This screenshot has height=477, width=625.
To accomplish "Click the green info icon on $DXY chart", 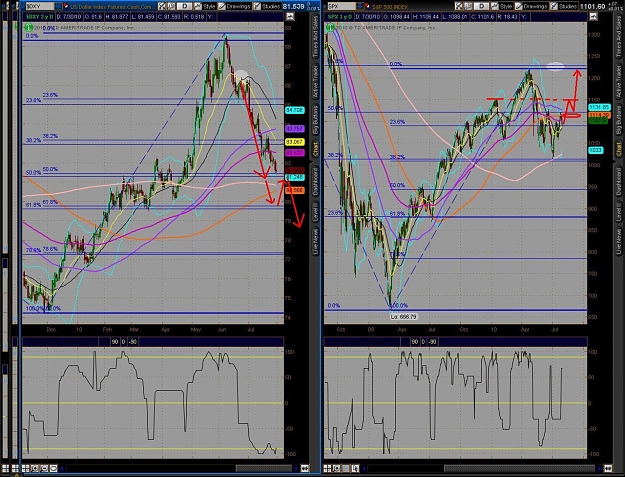I will (x=28, y=27).
